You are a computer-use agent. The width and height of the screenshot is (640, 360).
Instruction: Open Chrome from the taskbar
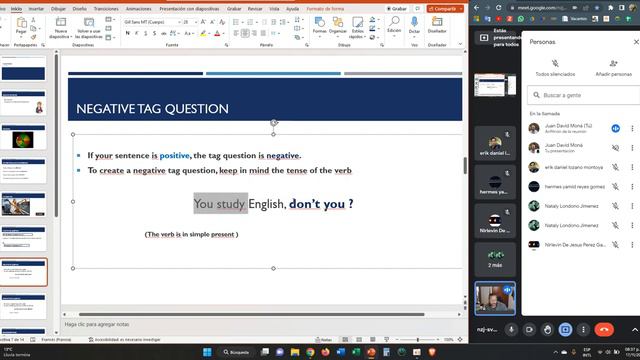pyautogui.click(x=310, y=352)
